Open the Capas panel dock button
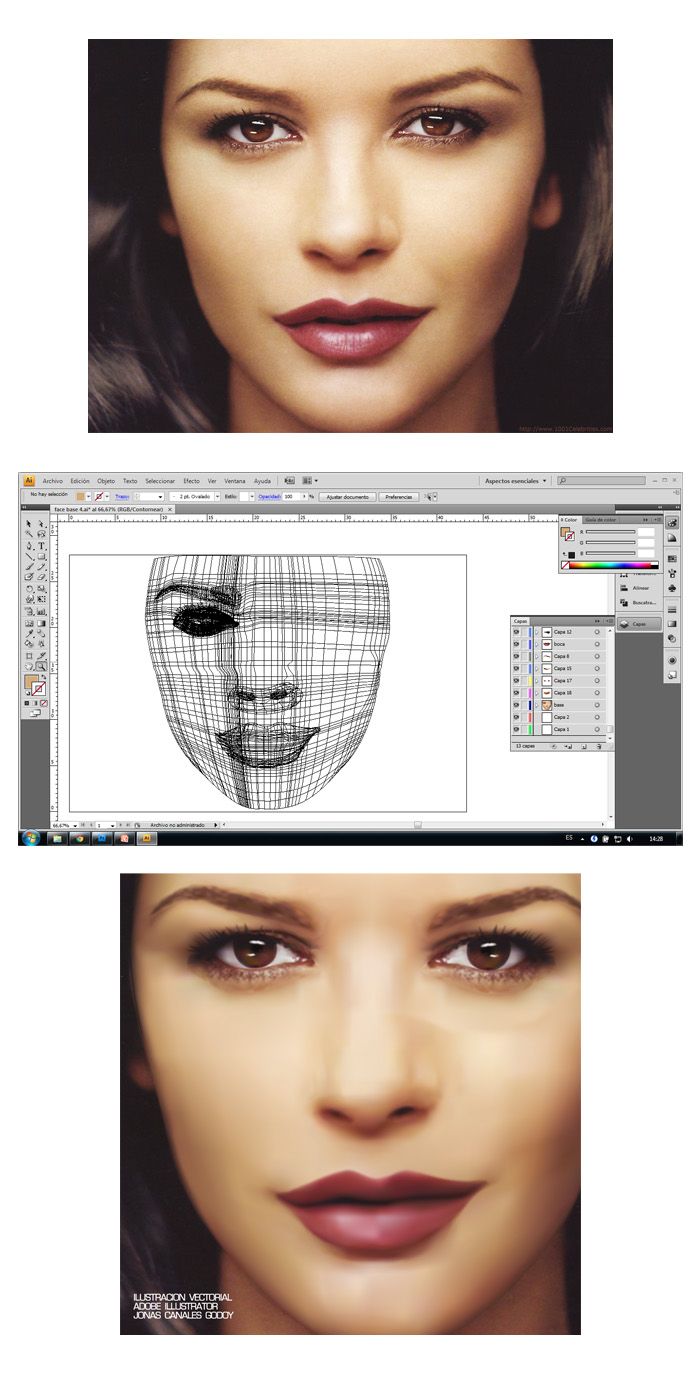 pyautogui.click(x=640, y=624)
